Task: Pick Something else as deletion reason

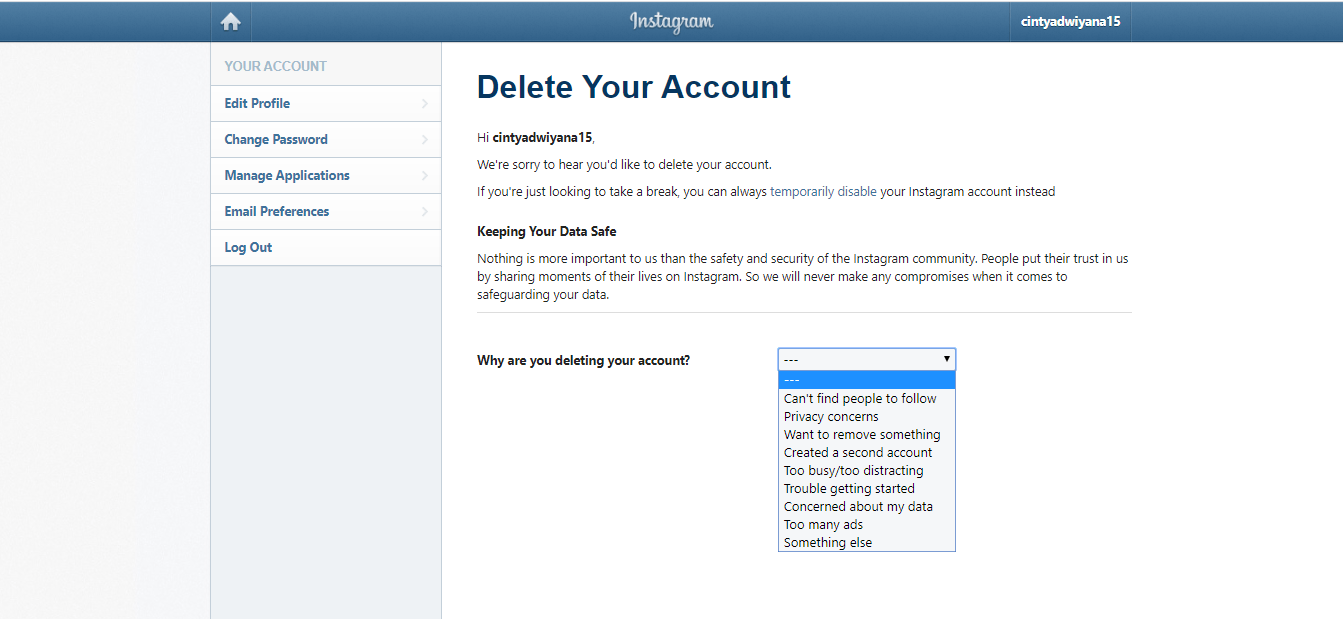Action: coord(828,543)
